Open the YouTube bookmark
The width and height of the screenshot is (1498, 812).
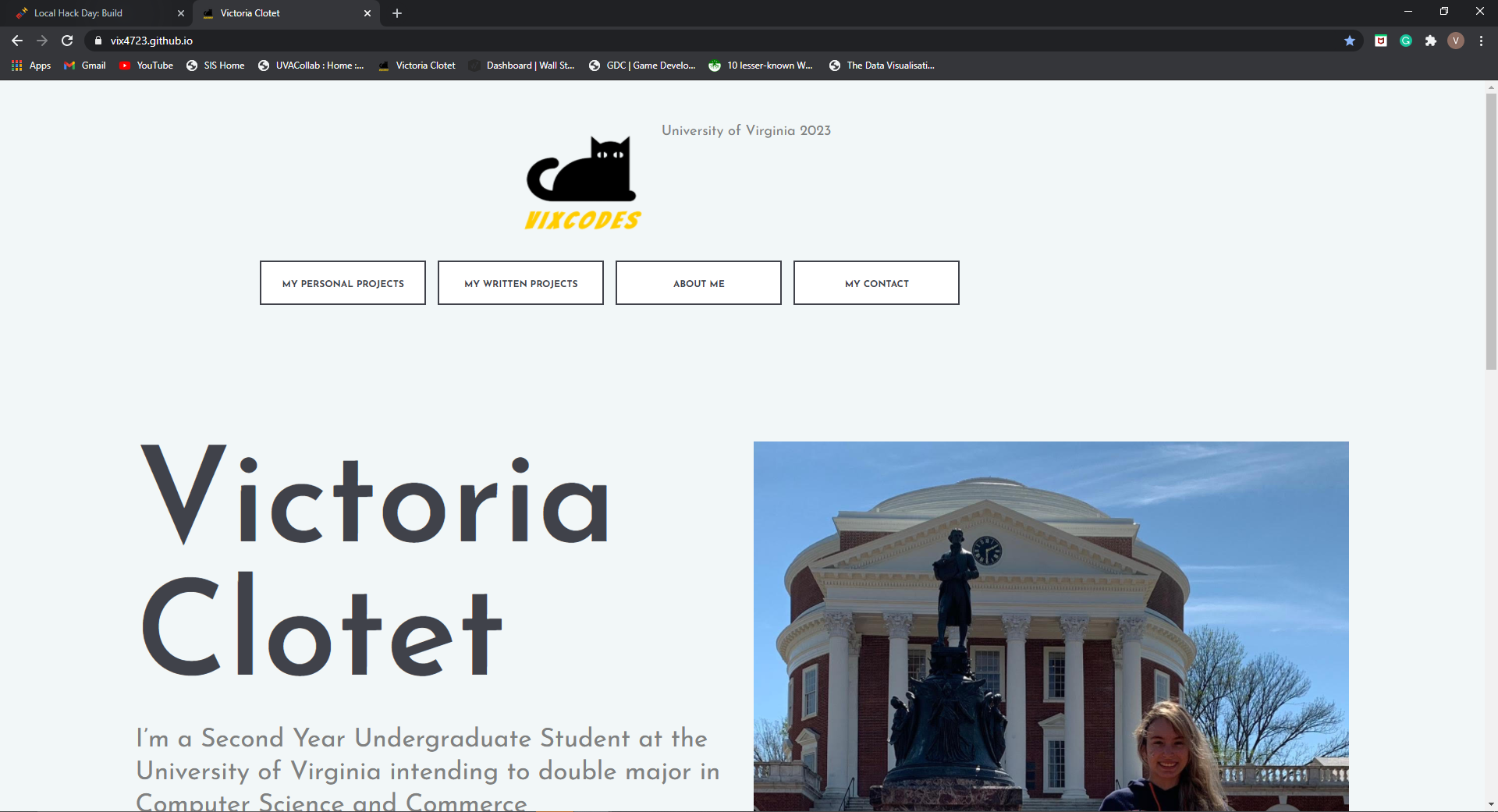(147, 66)
